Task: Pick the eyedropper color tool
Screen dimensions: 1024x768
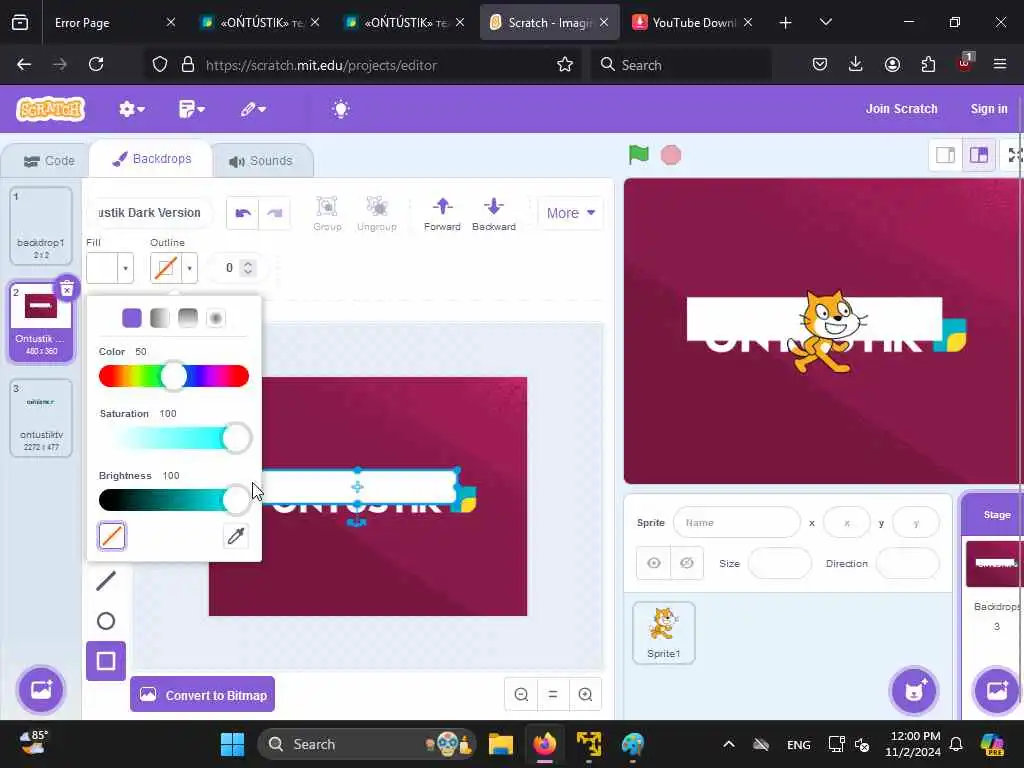Action: point(236,536)
